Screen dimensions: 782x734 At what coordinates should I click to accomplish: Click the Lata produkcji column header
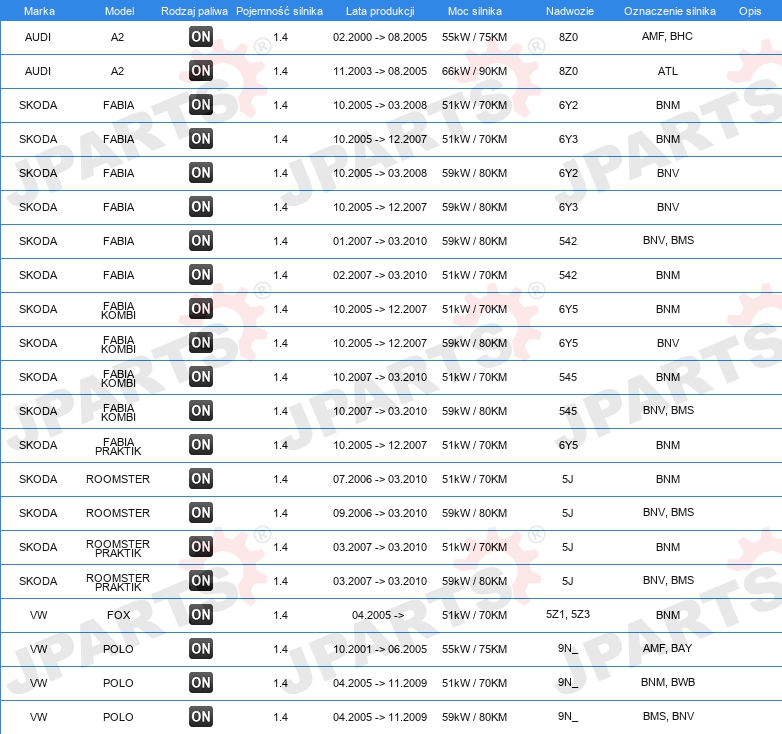(380, 11)
